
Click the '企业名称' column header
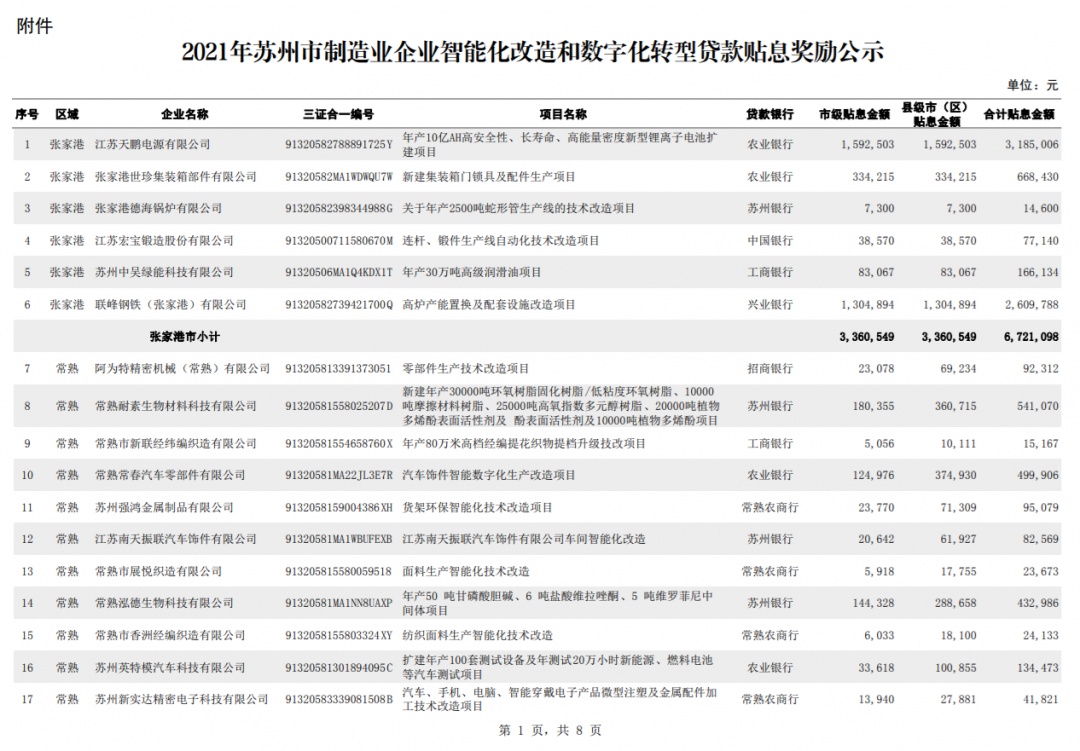pos(184,114)
